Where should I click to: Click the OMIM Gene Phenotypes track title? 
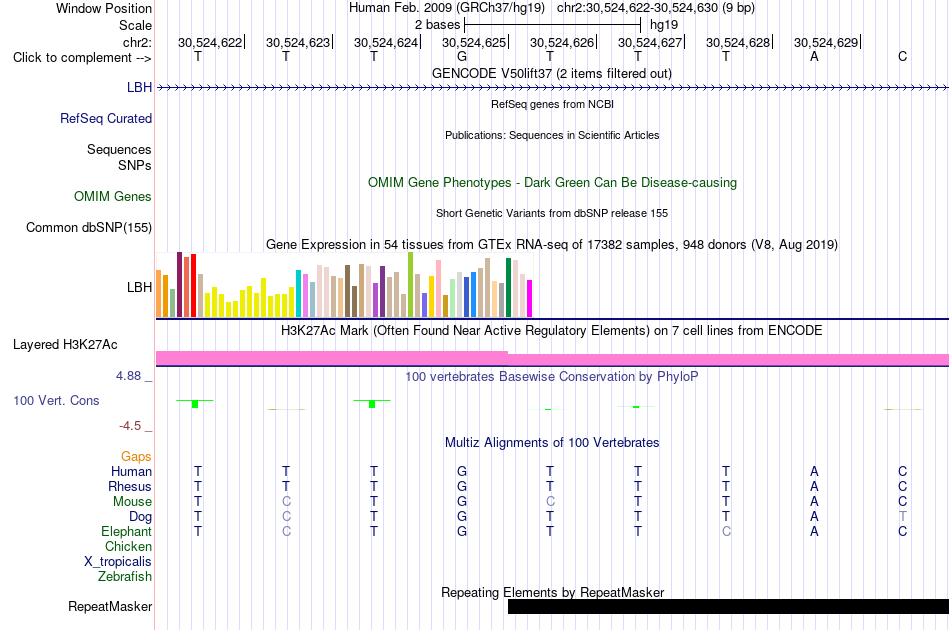tap(552, 182)
